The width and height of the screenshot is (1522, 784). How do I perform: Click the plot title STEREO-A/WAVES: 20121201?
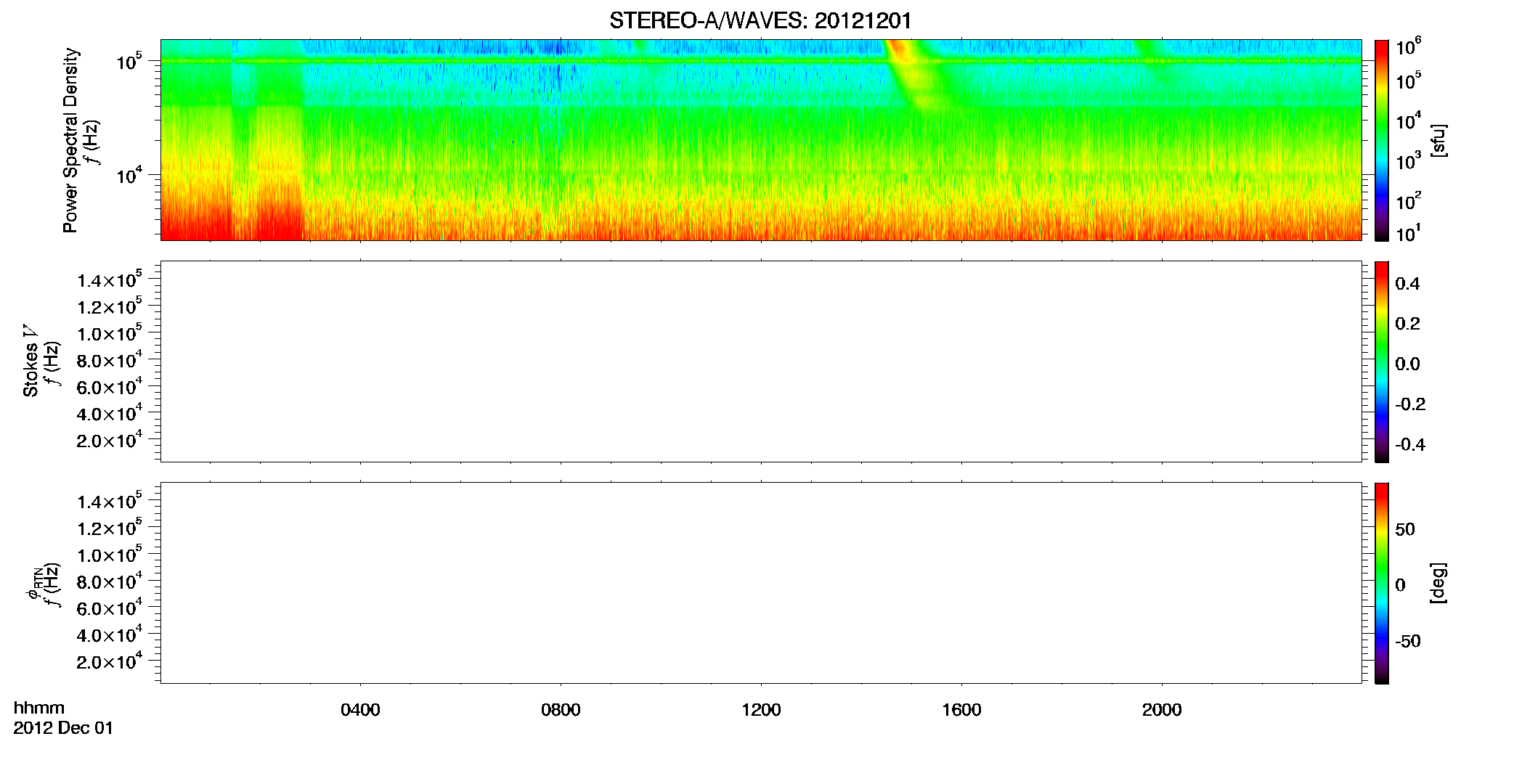(x=760, y=21)
